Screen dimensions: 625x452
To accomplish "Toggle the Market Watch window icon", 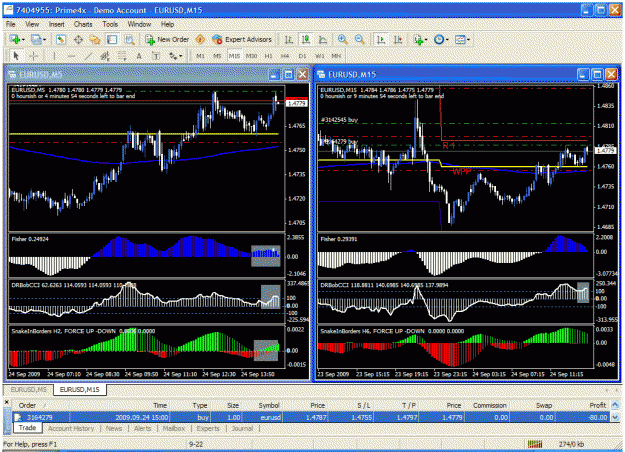I will tap(61, 39).
